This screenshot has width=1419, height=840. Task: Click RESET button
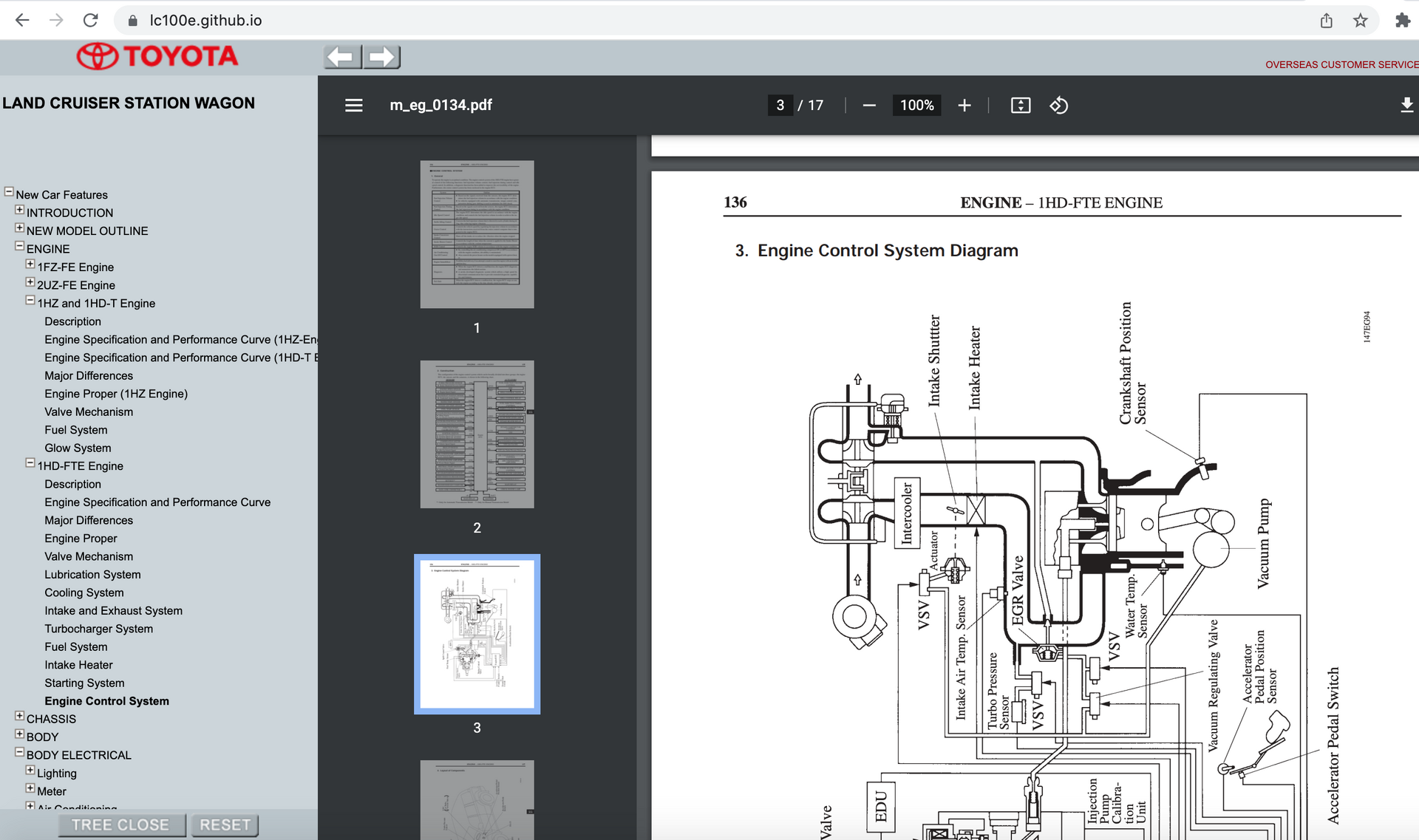225,824
